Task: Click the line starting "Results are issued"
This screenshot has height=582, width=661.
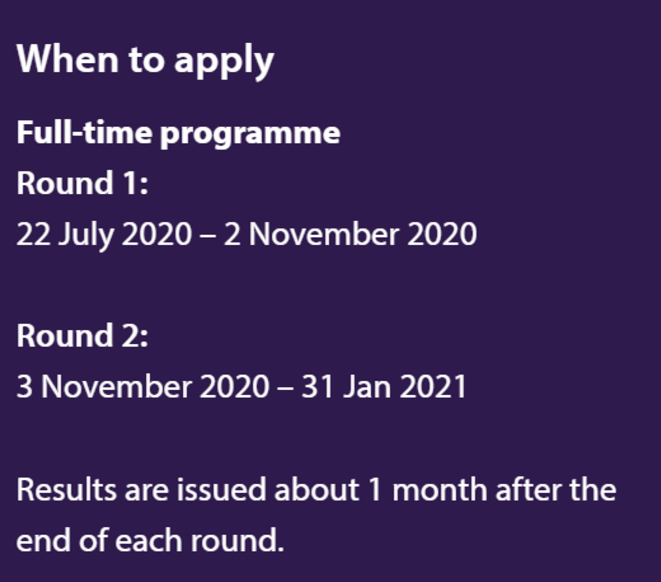Action: coord(316,490)
